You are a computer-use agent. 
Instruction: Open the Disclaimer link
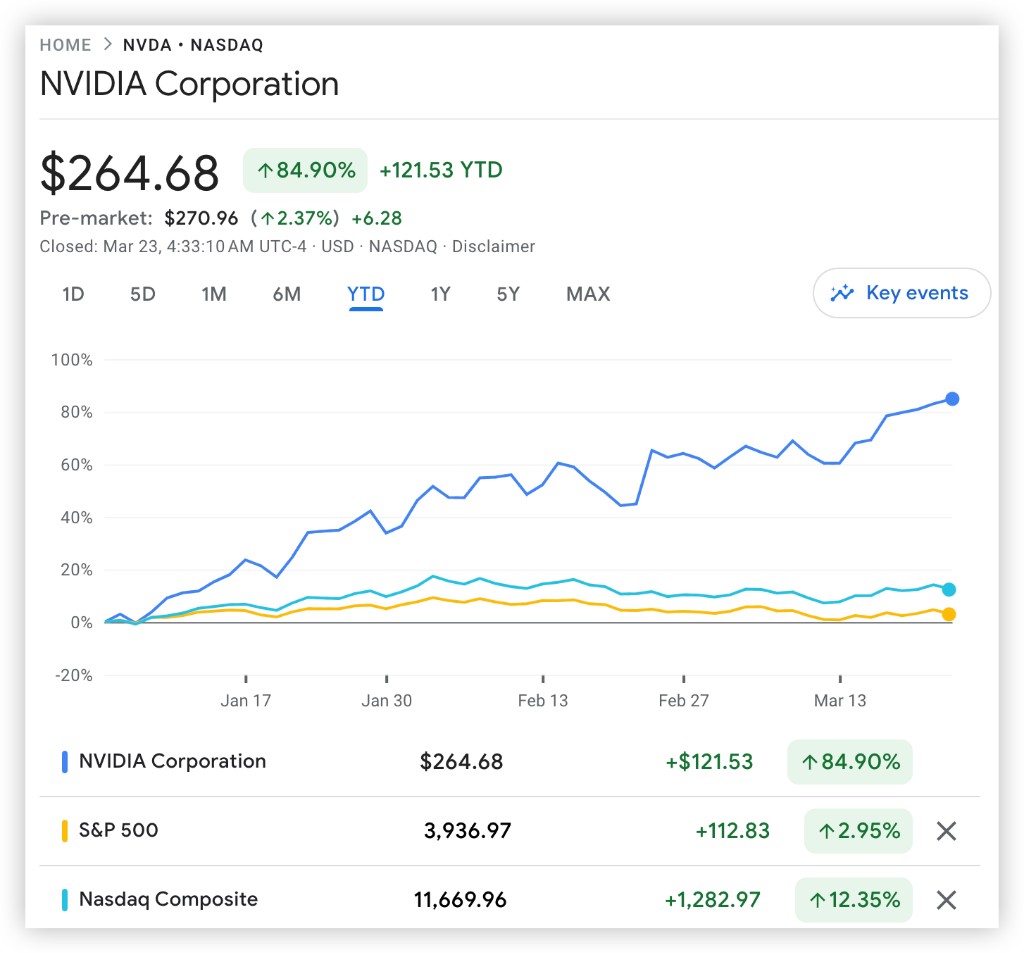(494, 246)
